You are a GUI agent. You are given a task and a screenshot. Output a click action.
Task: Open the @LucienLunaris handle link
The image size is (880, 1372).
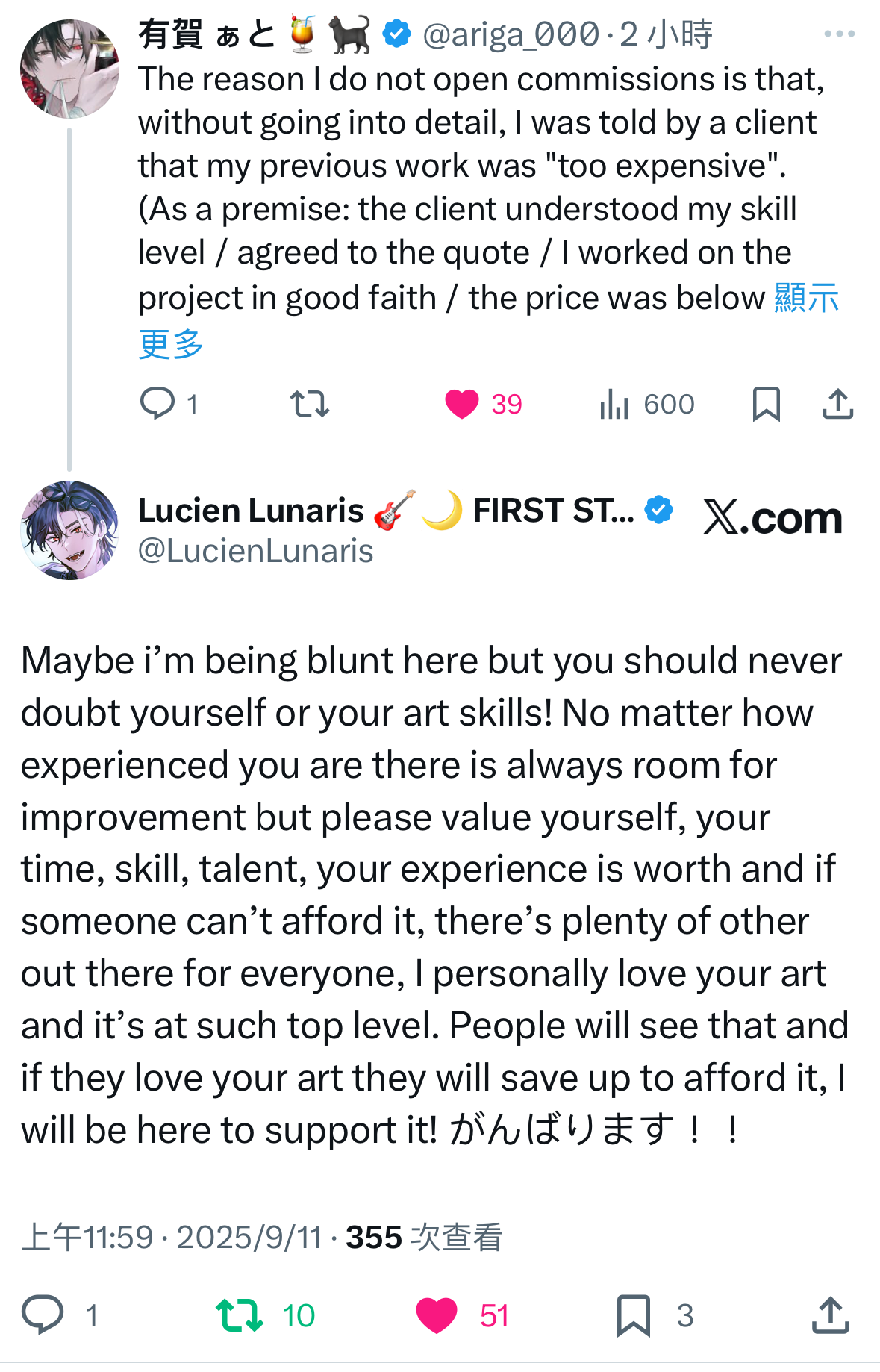tap(255, 551)
